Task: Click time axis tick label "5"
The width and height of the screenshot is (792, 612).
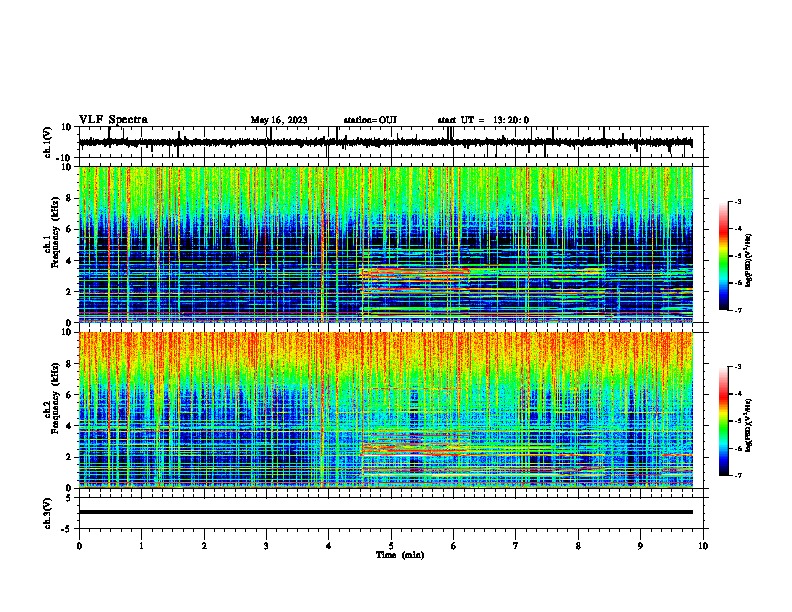Action: click(391, 546)
